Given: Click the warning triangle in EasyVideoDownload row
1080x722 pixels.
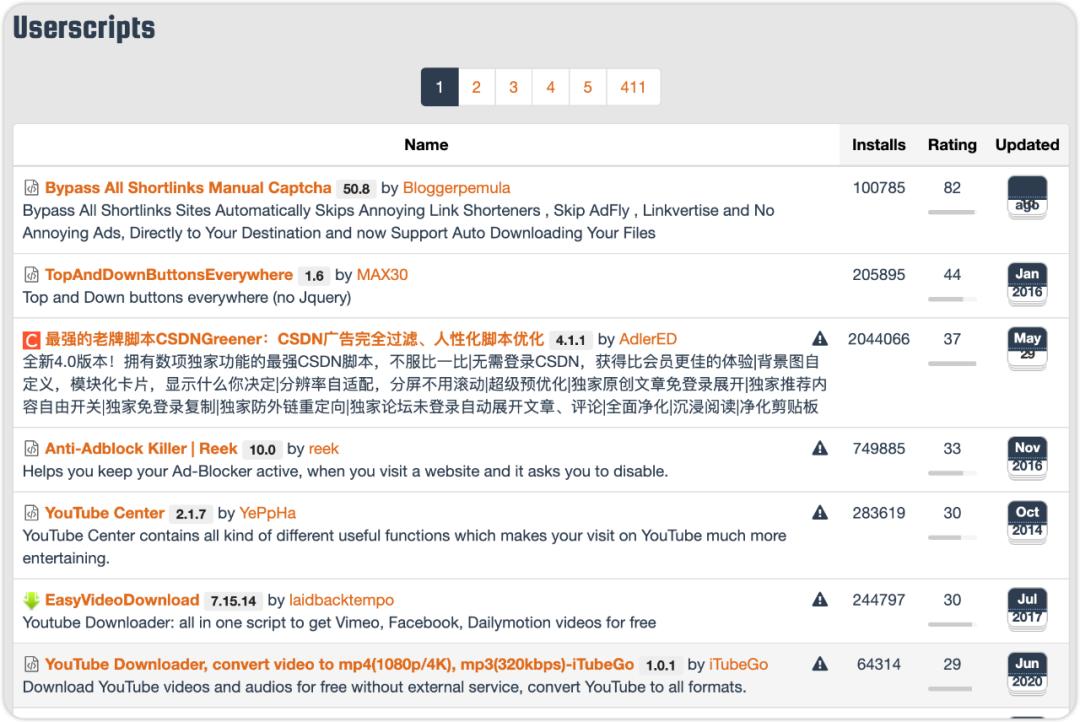Looking at the screenshot, I should pos(820,600).
